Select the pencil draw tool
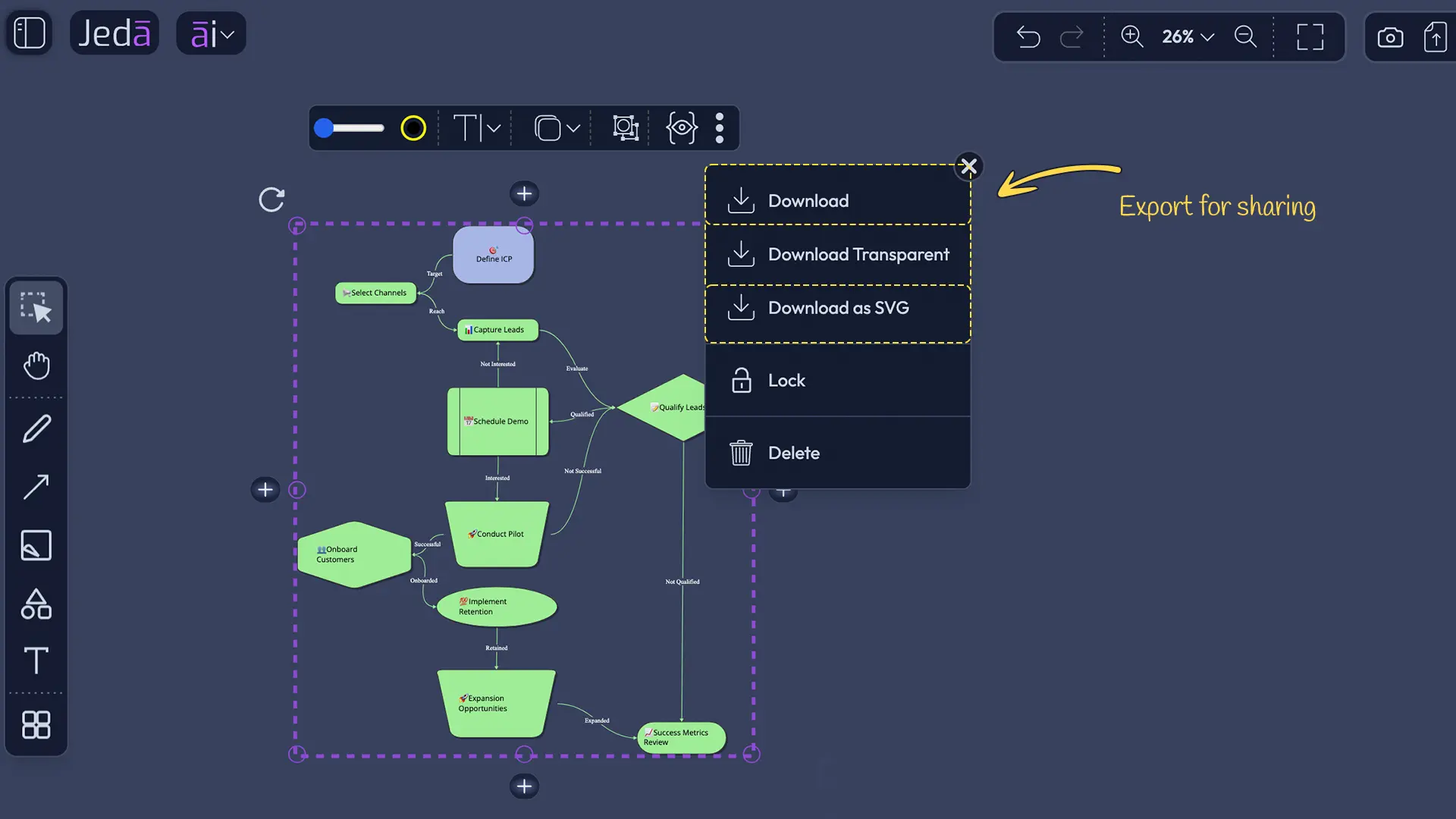Screen dimensions: 1456x819 [x=36, y=428]
